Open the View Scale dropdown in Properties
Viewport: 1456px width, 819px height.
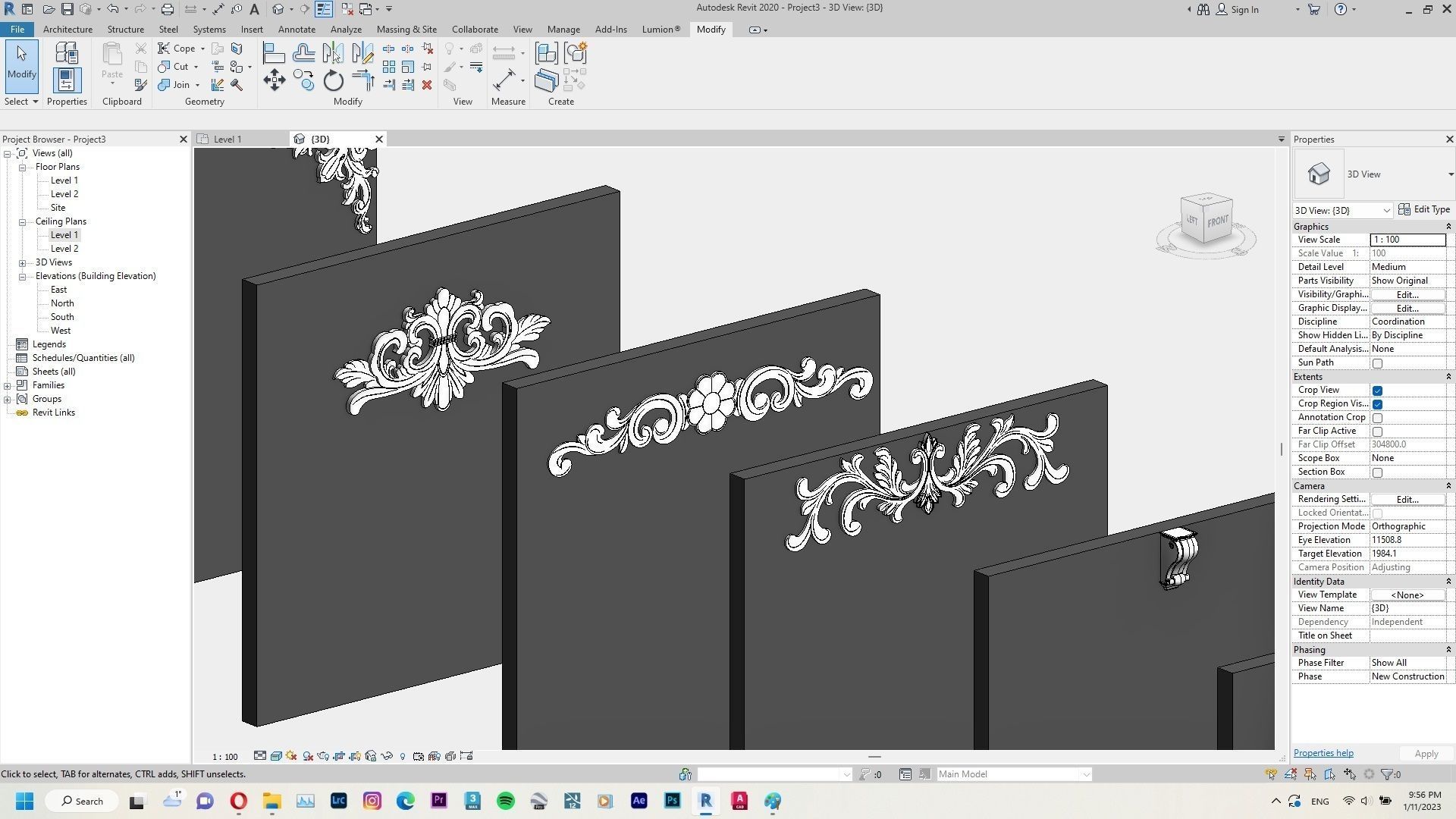point(1407,240)
